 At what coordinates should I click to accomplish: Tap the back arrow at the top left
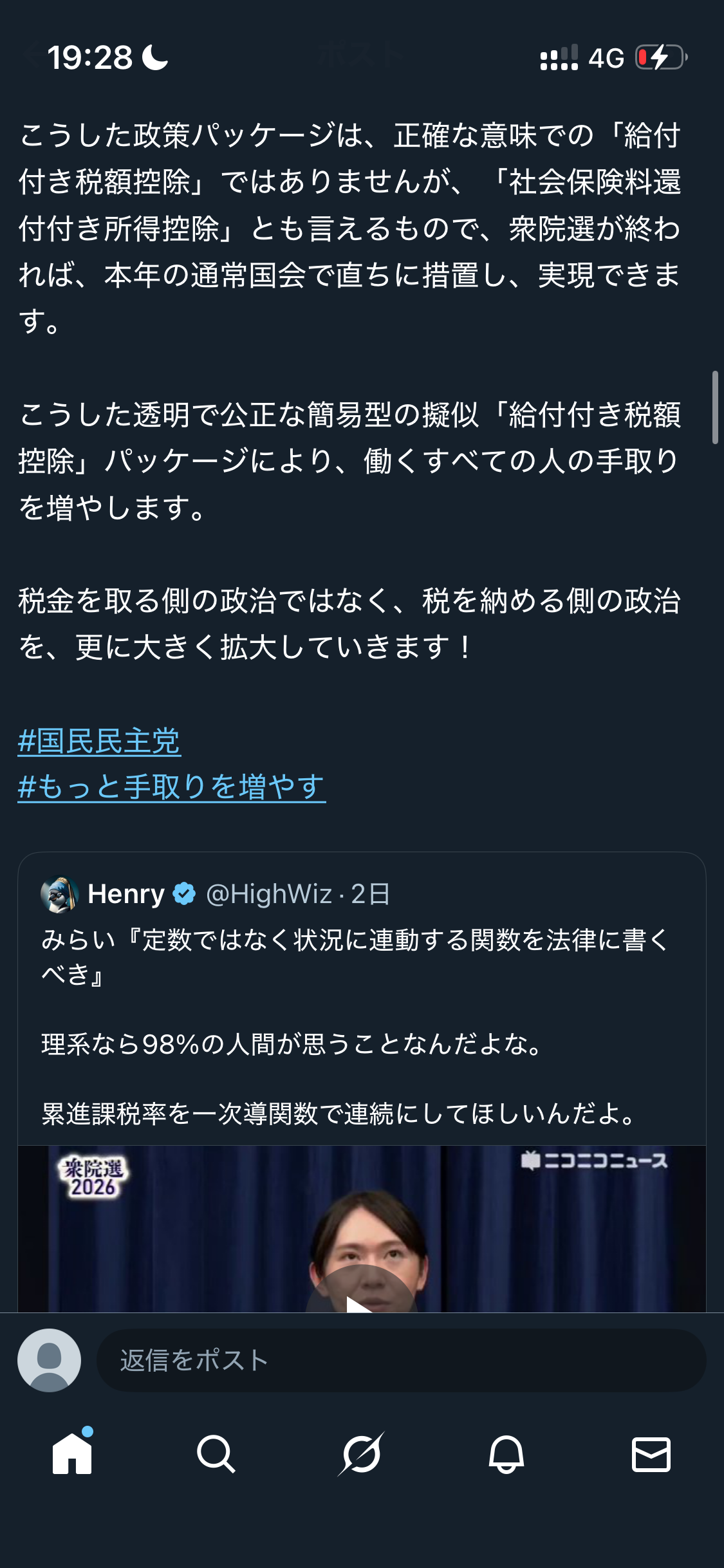pyautogui.click(x=29, y=57)
